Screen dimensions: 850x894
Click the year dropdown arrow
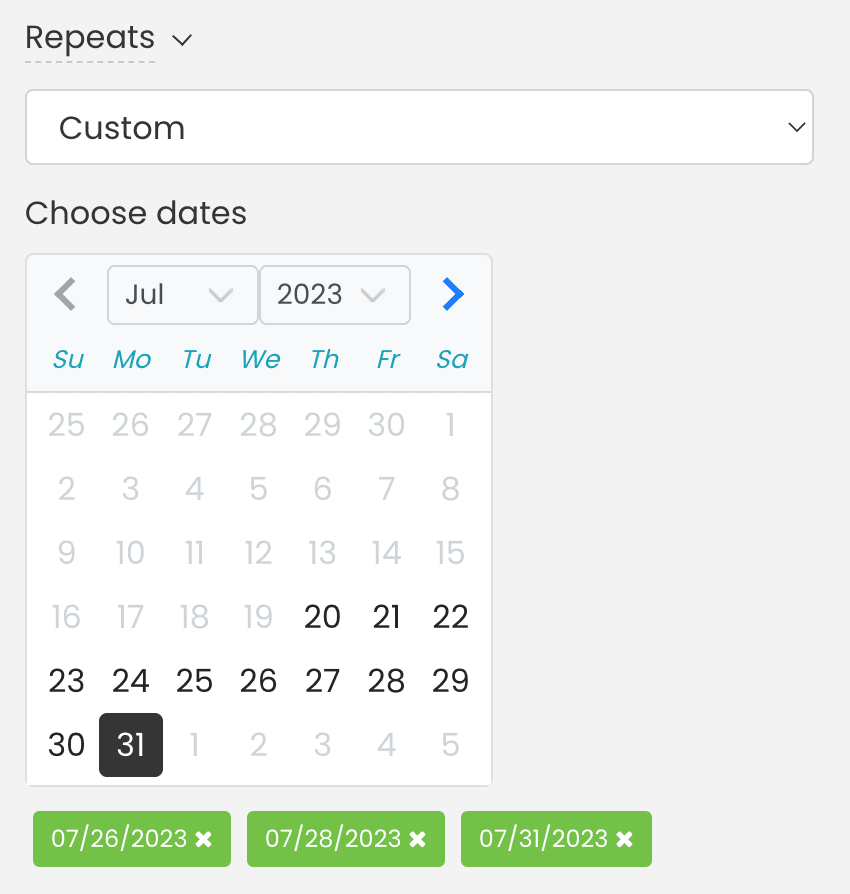(374, 295)
